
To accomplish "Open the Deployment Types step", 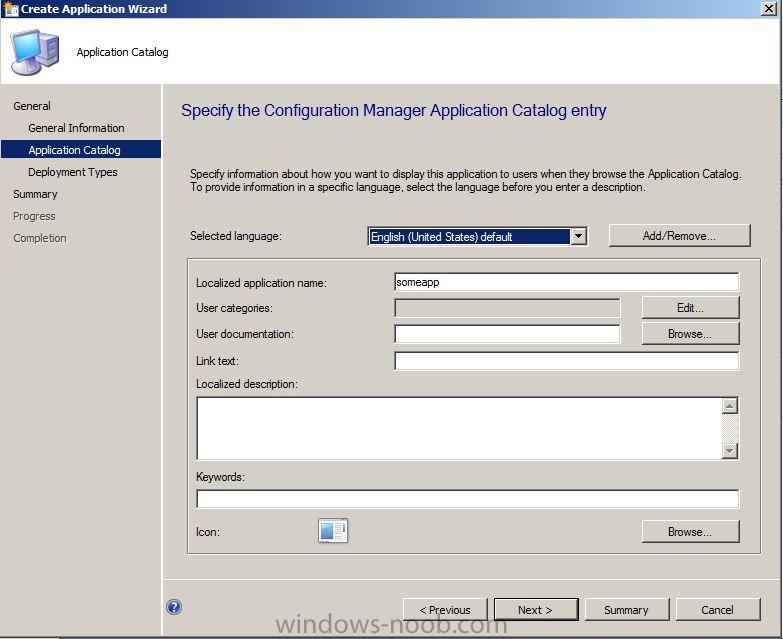I will coord(73,172).
